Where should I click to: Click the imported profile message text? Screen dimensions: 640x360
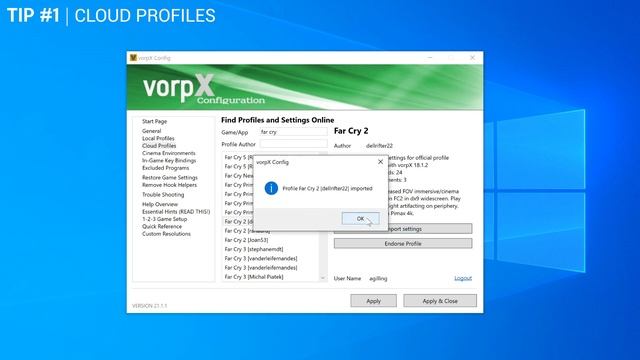(327, 189)
